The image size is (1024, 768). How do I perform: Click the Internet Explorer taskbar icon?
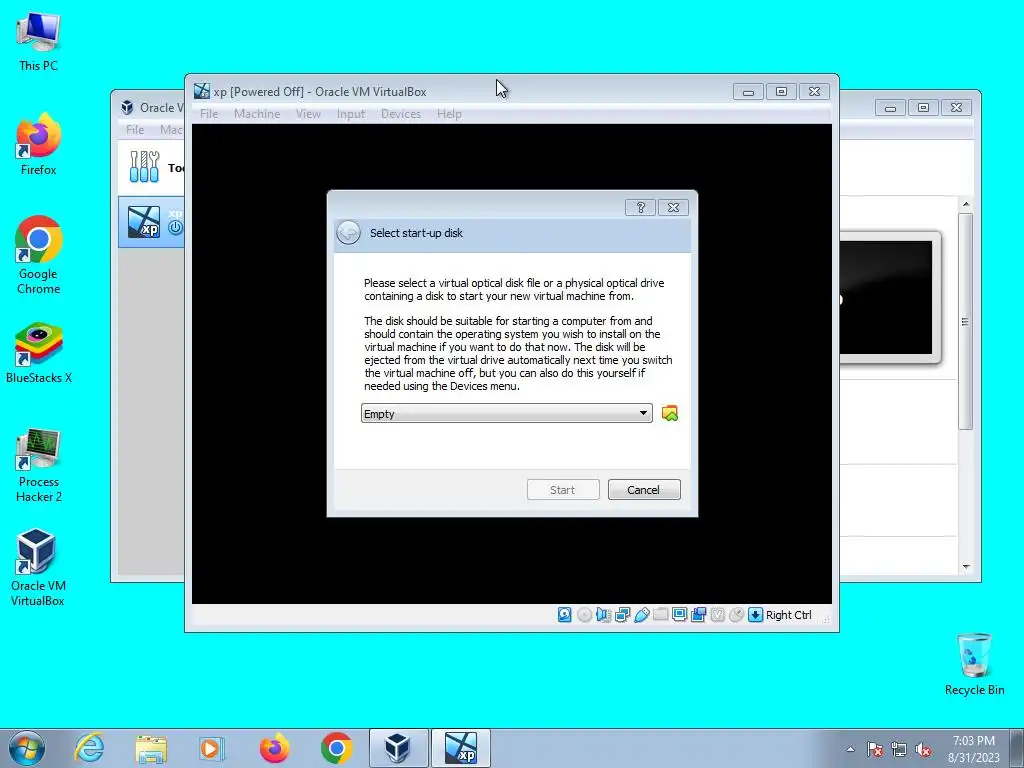89,748
